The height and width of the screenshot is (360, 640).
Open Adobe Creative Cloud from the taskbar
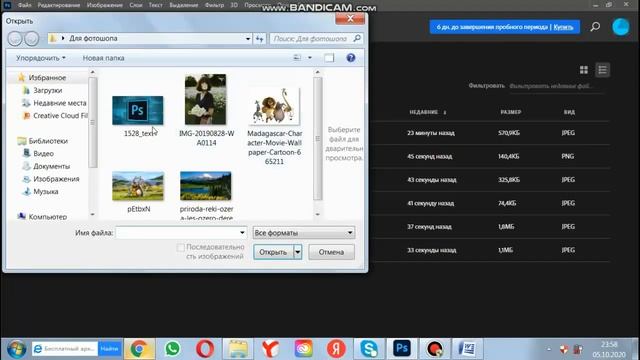303,349
